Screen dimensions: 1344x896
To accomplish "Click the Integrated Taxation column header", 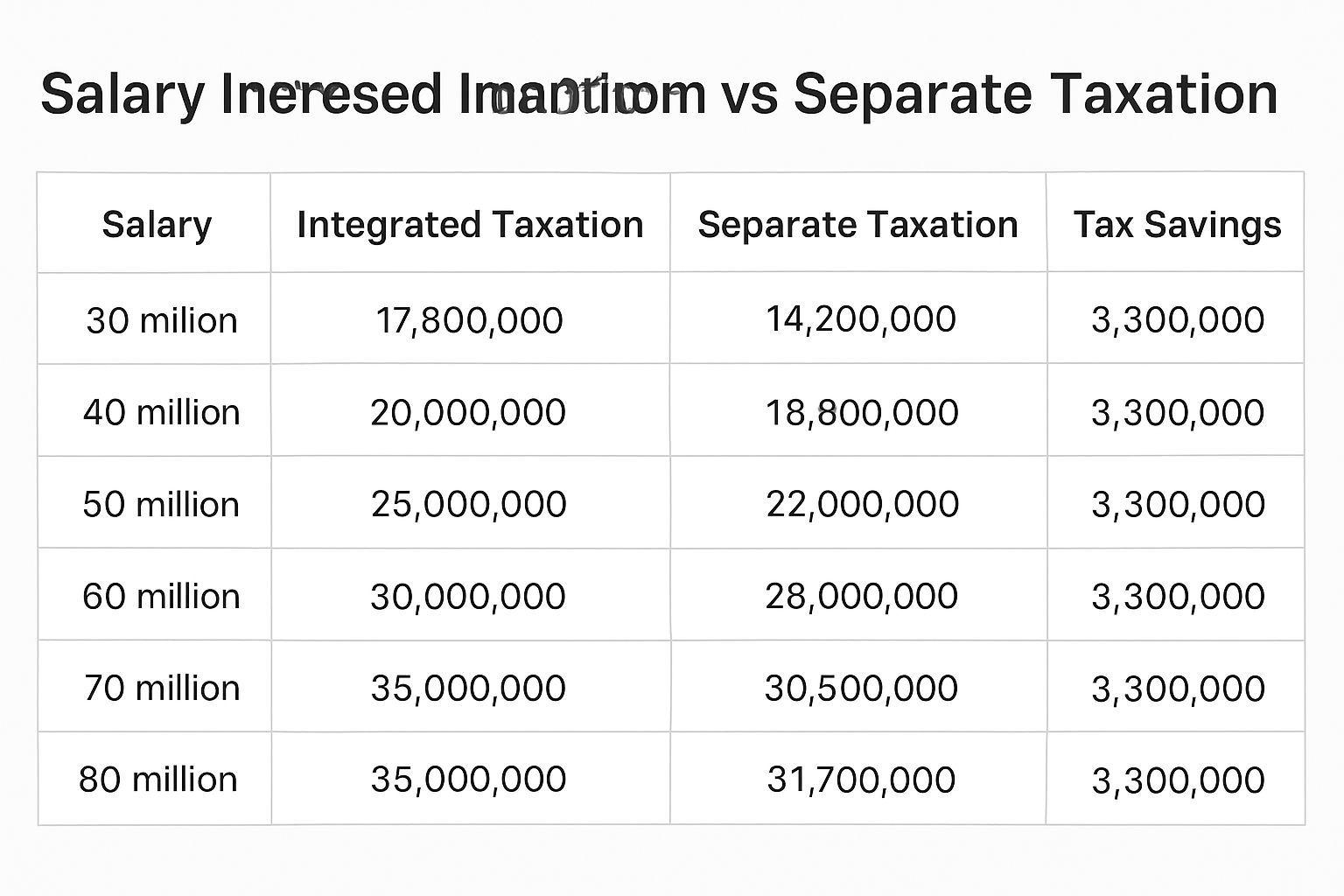I will pos(470,225).
